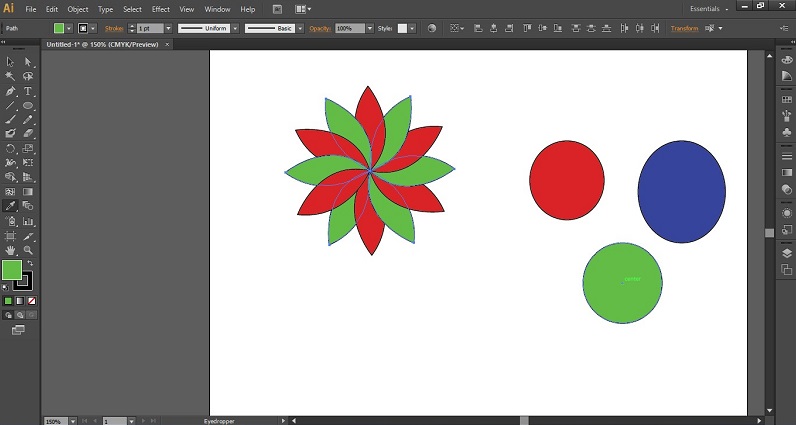Image resolution: width=796 pixels, height=425 pixels.
Task: Set paint mode to None
Action: tap(32, 300)
